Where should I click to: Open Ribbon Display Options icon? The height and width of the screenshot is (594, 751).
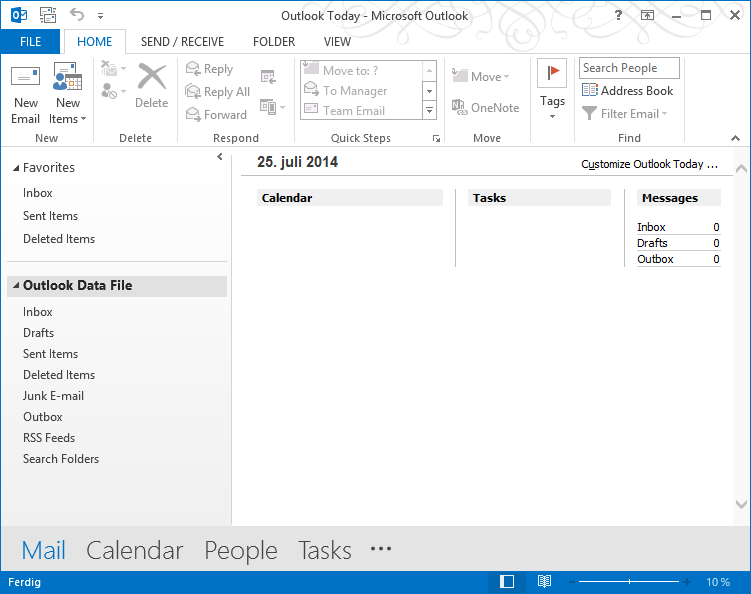647,15
